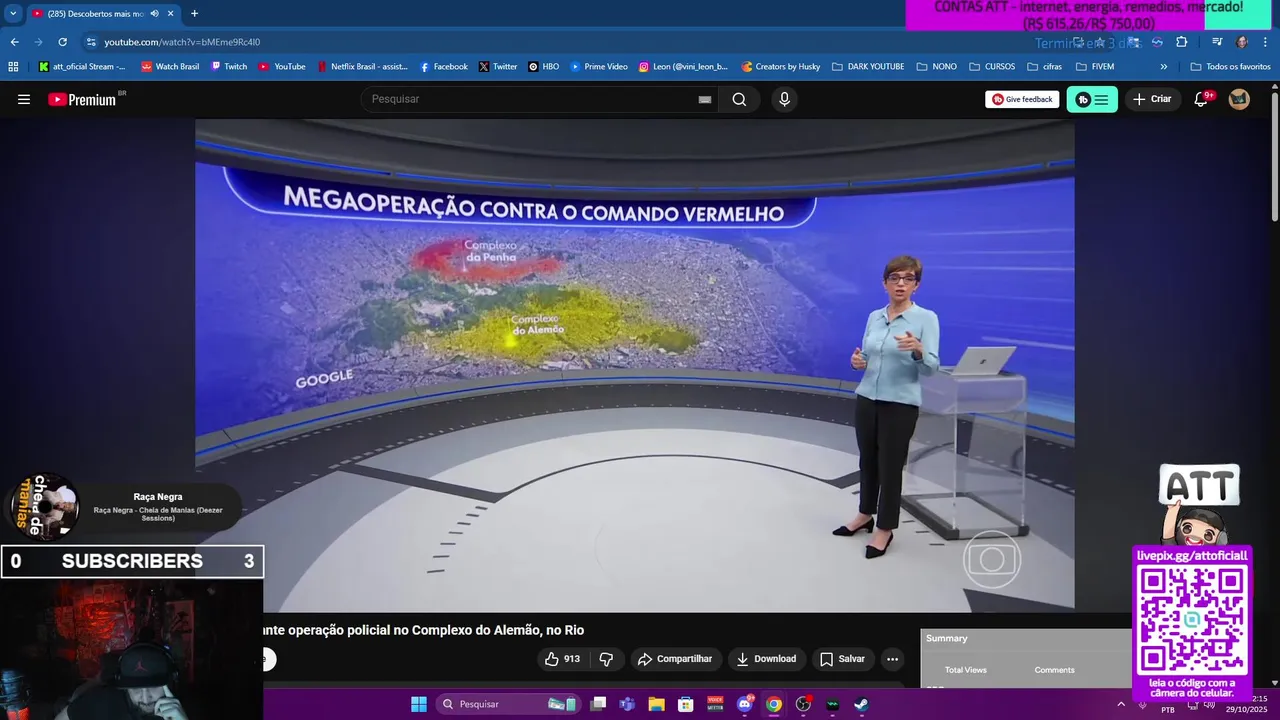Screen dimensions: 1280x720
Task: Open the notifications bell
Action: 1201,99
